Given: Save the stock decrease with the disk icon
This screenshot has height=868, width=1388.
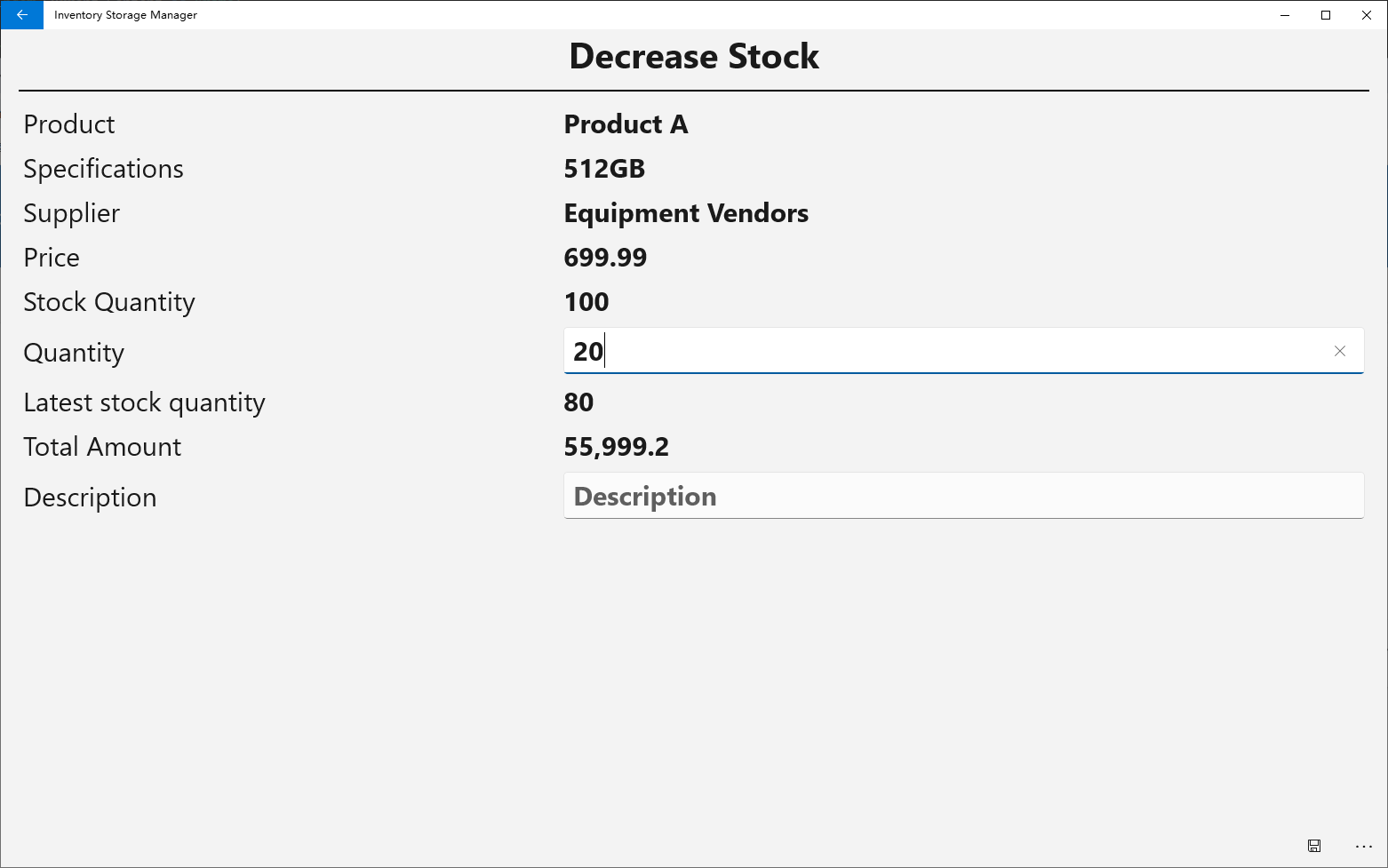Looking at the screenshot, I should click(x=1314, y=846).
